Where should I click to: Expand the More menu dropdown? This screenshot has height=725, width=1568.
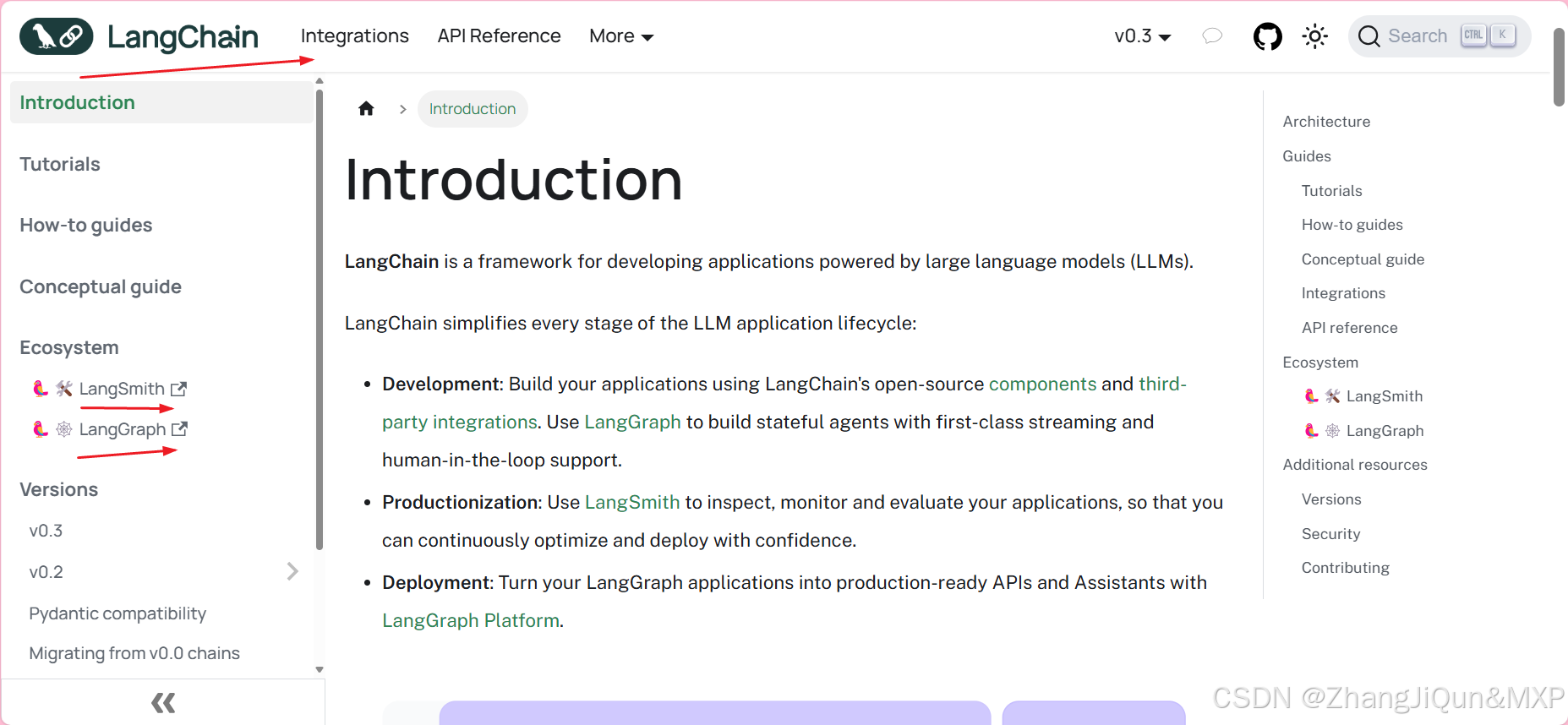(621, 36)
